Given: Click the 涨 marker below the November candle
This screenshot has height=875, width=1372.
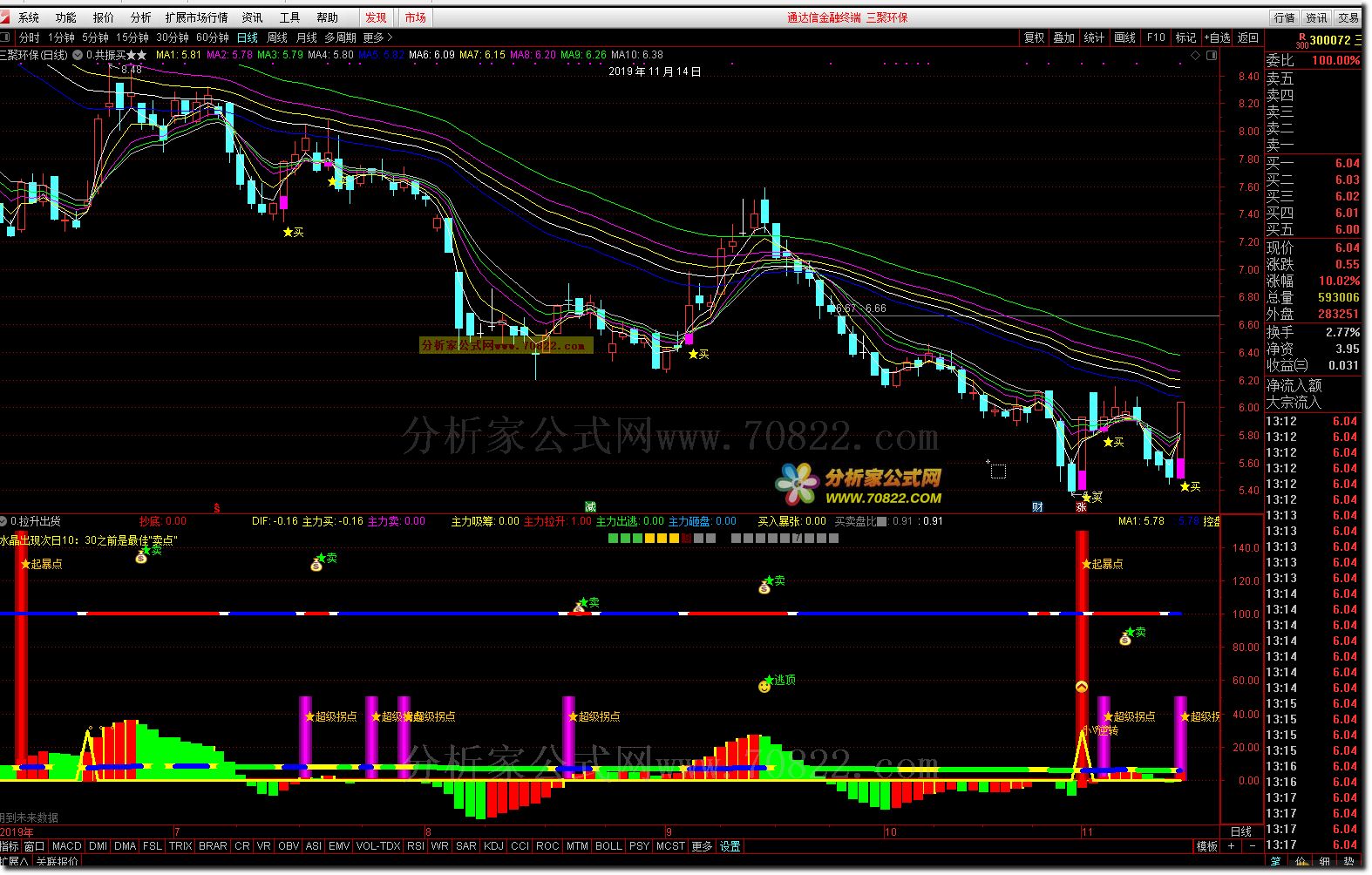Looking at the screenshot, I should (x=1081, y=506).
